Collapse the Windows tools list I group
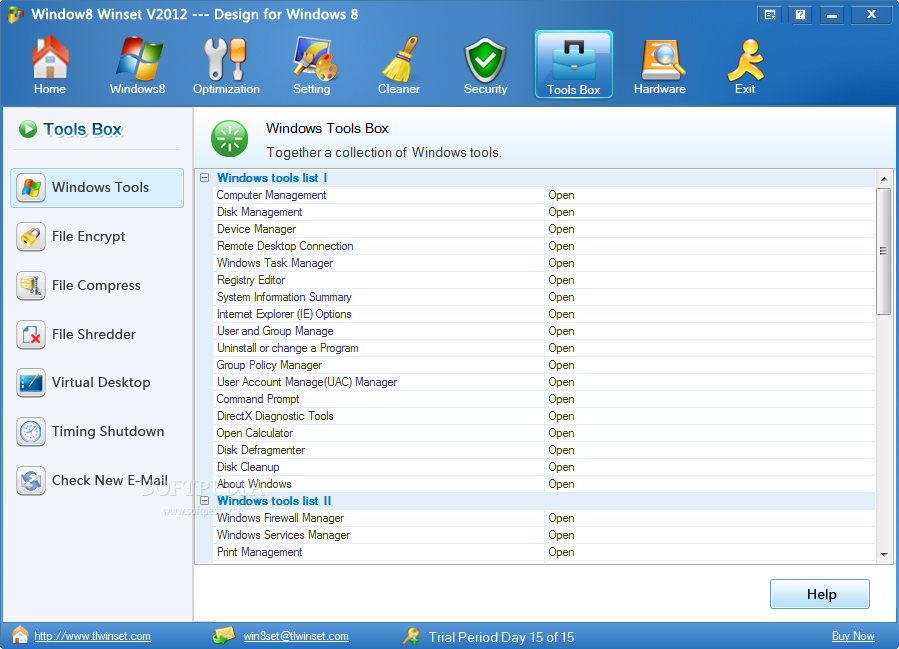The image size is (899, 649). (x=205, y=178)
